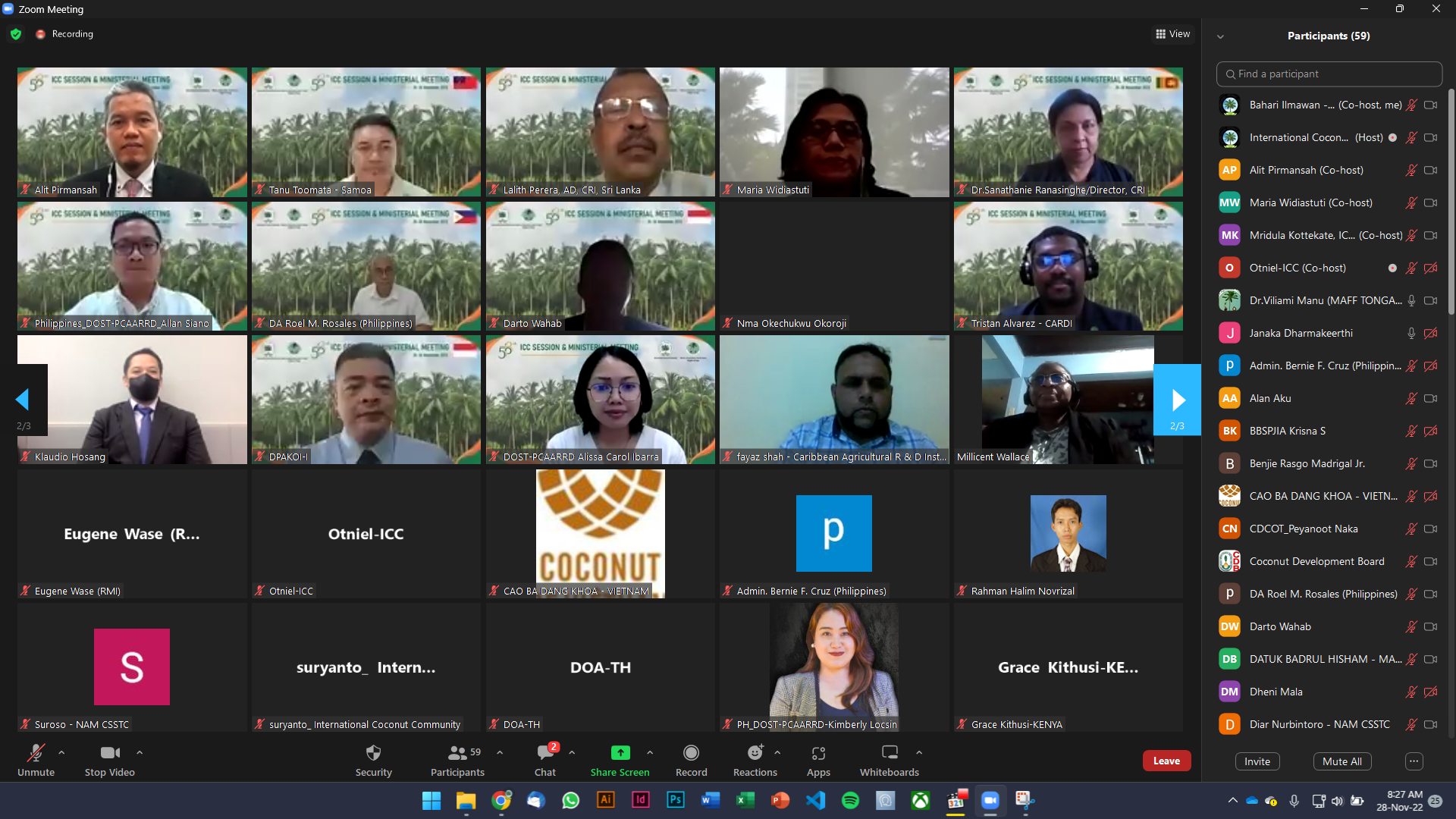1456x819 pixels.
Task: Expand video options arrow next to Stop Video
Action: [x=140, y=753]
